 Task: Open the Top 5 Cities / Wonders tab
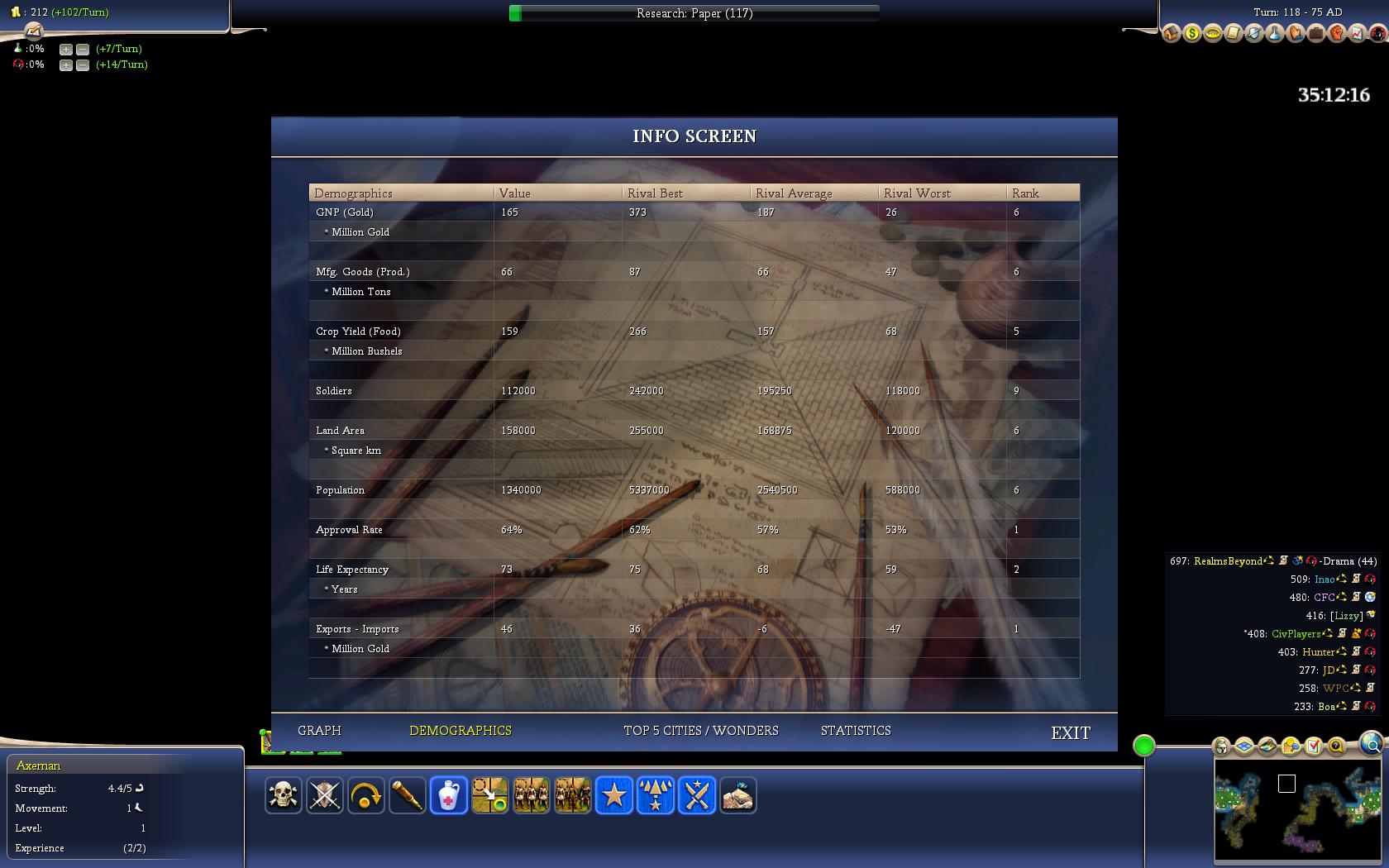[x=700, y=731]
